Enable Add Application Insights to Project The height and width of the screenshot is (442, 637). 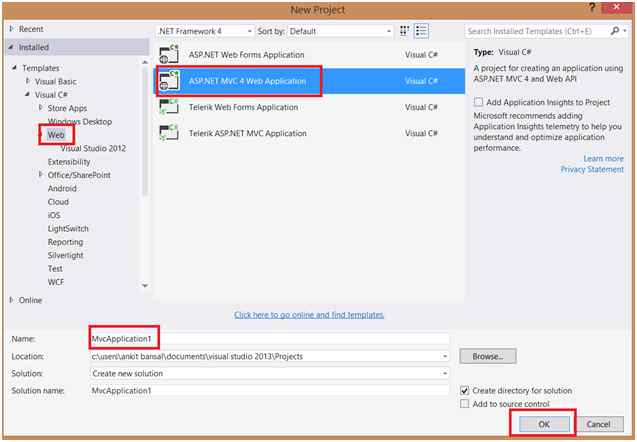click(x=479, y=102)
